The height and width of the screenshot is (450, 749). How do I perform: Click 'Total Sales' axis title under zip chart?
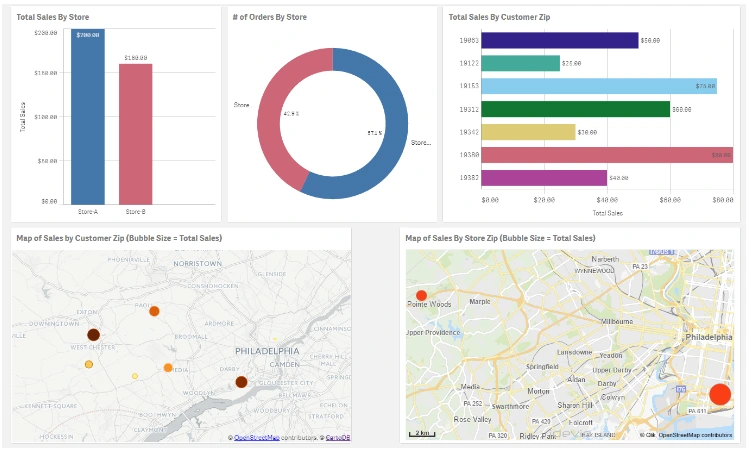point(608,213)
